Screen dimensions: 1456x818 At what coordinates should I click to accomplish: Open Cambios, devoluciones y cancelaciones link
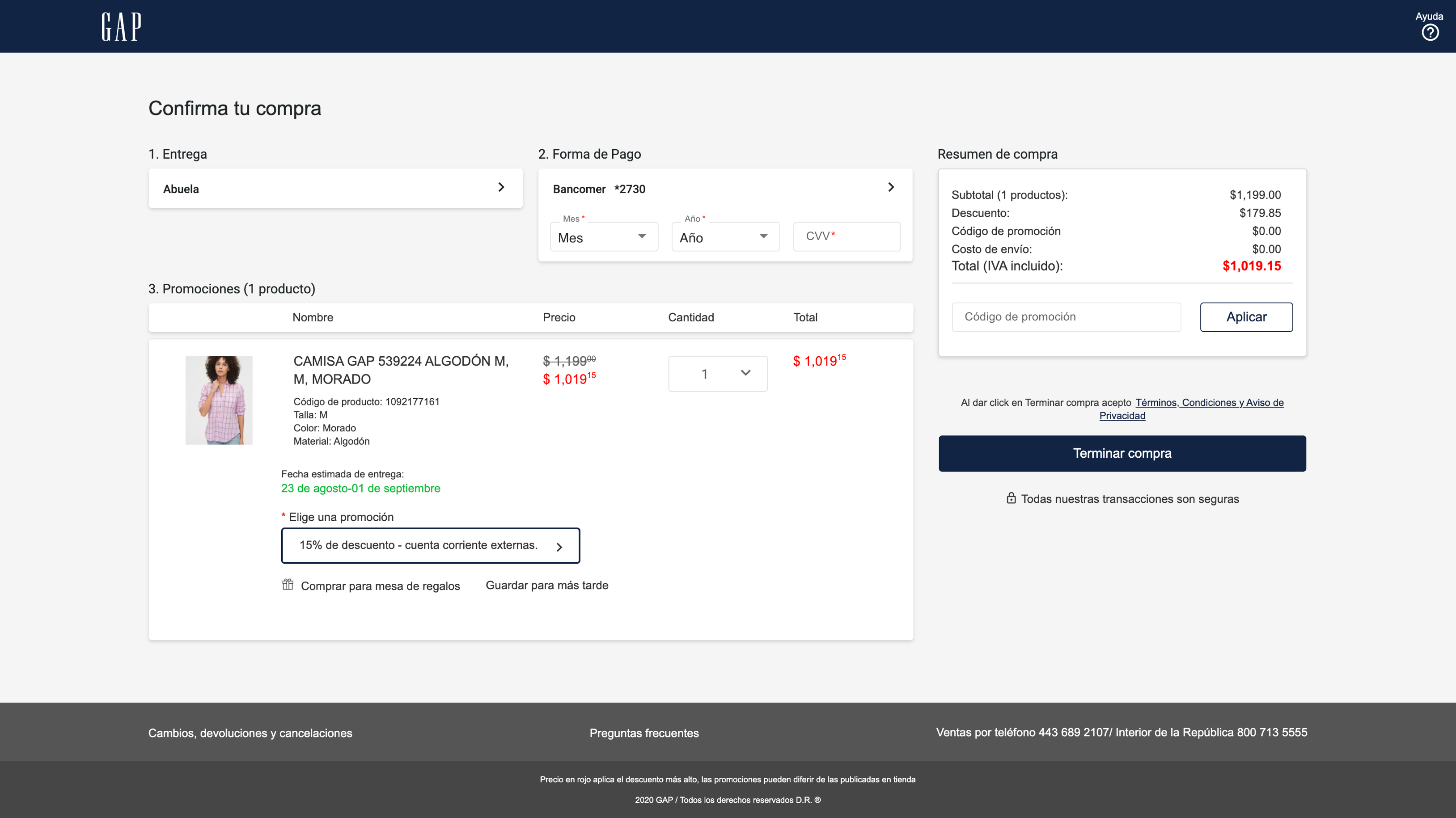point(250,733)
